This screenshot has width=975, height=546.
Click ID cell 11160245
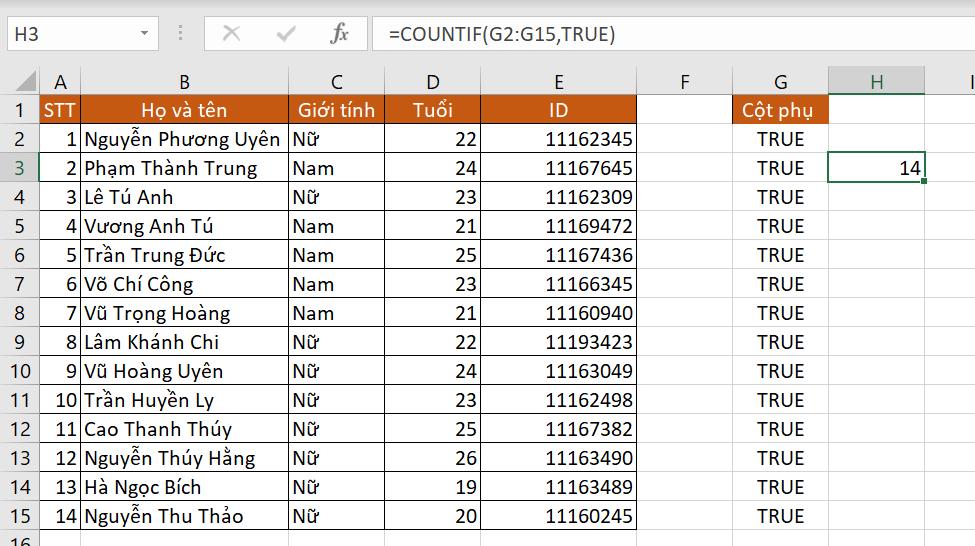tap(558, 516)
